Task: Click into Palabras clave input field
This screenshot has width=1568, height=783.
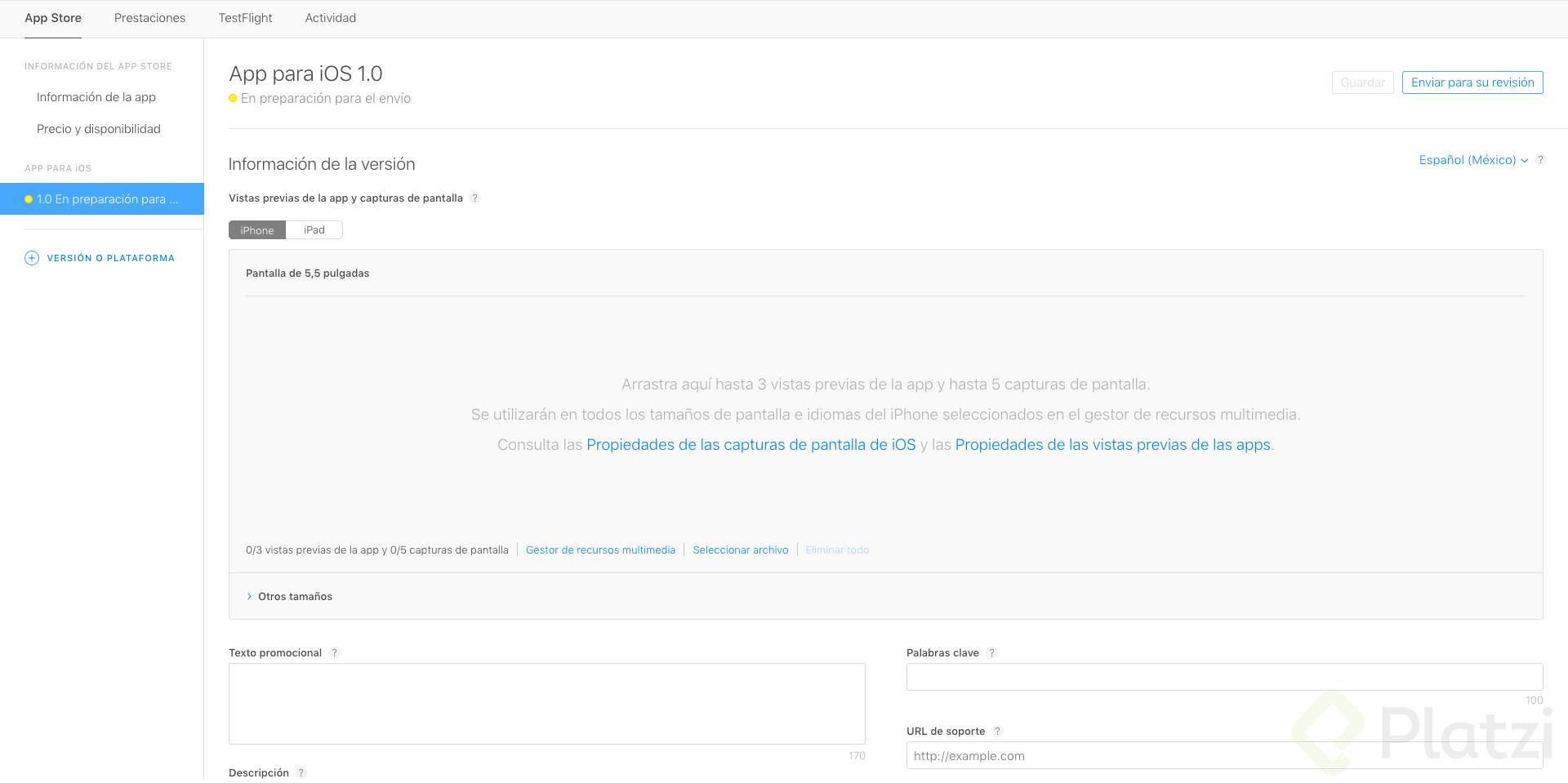Action: pos(1224,677)
